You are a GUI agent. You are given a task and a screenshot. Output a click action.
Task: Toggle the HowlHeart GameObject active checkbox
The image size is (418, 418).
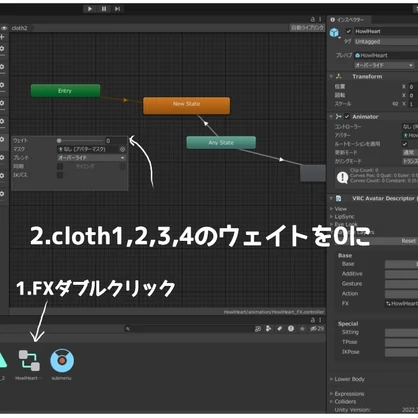click(349, 31)
